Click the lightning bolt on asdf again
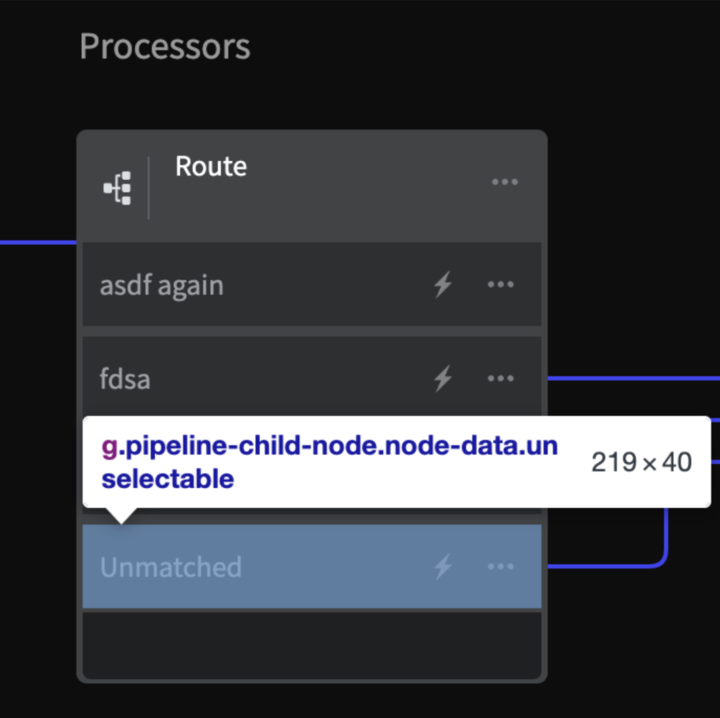This screenshot has height=718, width=720. (443, 285)
